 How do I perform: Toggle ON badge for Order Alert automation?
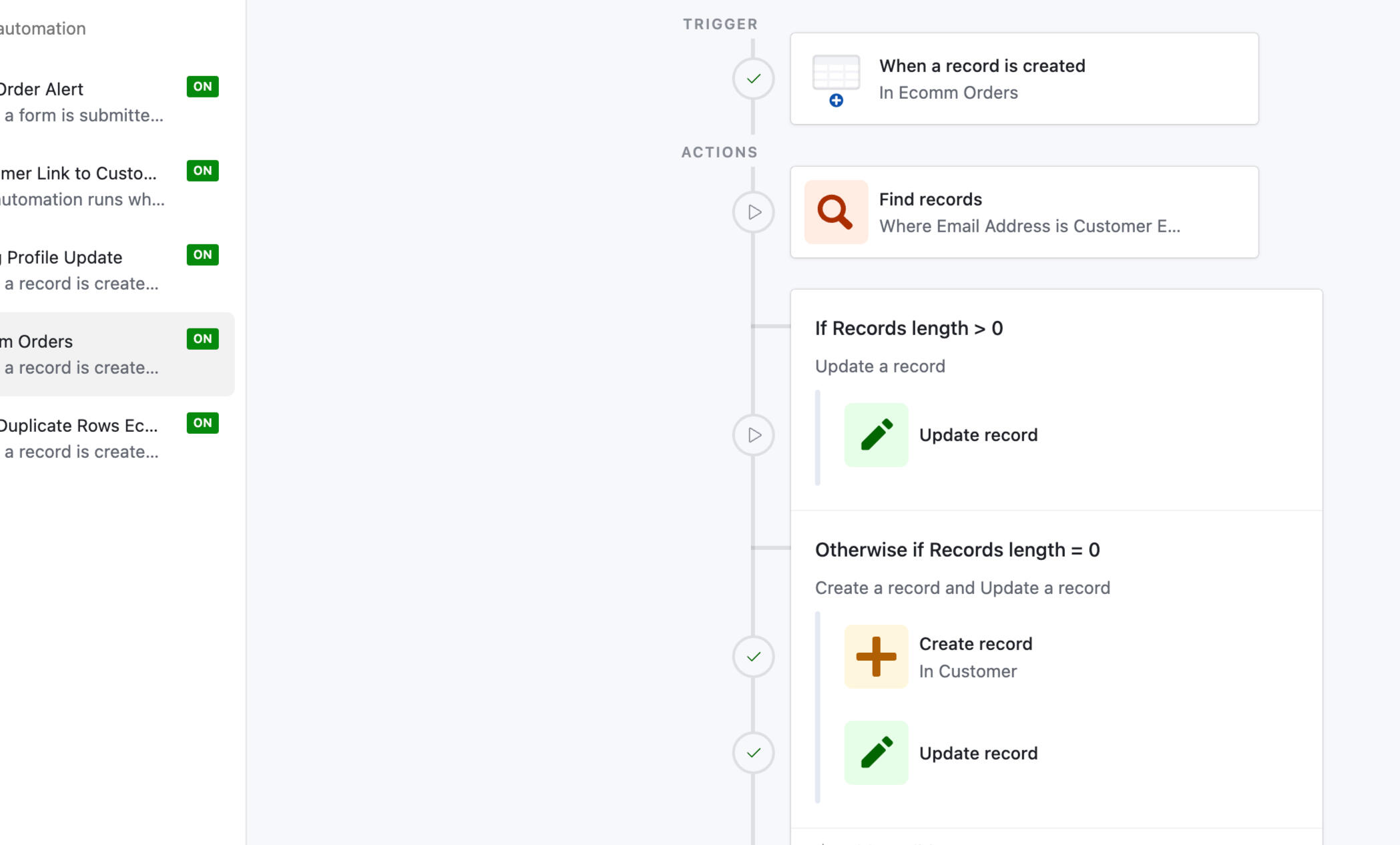click(x=202, y=87)
